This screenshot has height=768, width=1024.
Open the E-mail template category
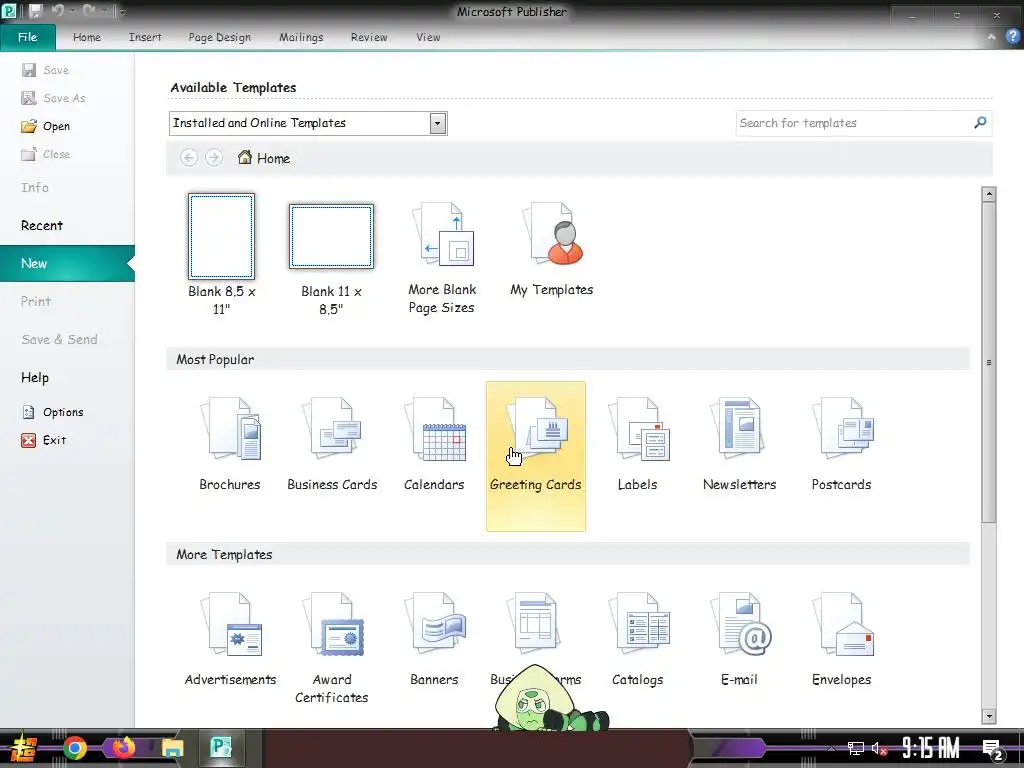pyautogui.click(x=739, y=639)
